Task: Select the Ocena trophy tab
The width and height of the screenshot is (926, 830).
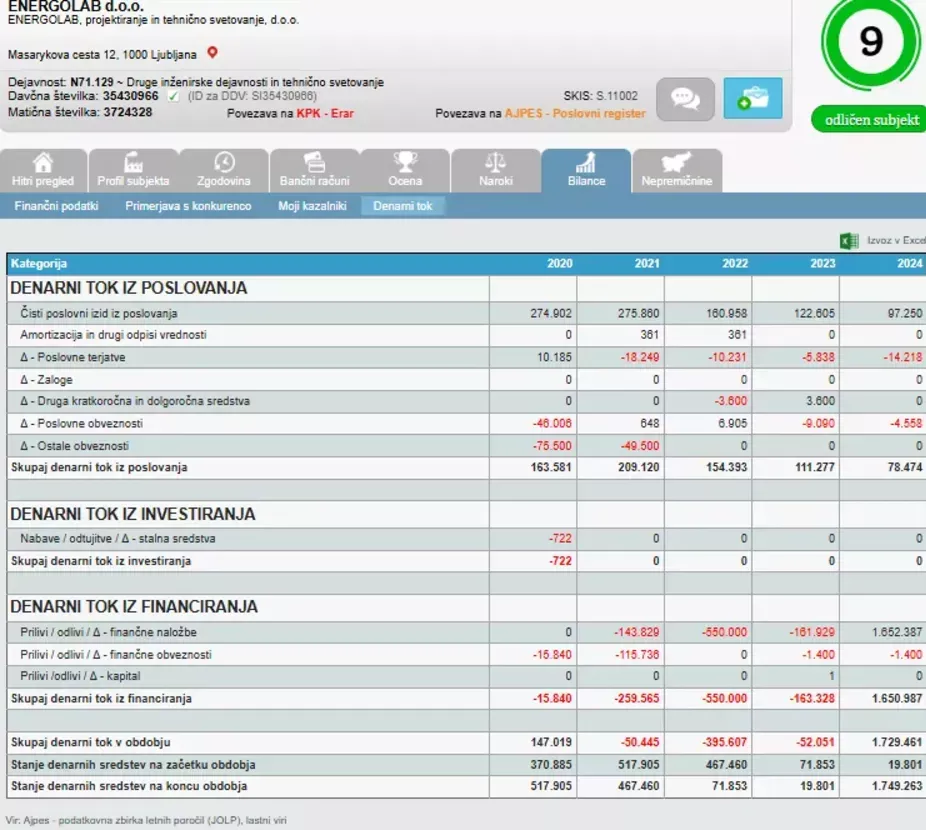Action: (405, 171)
